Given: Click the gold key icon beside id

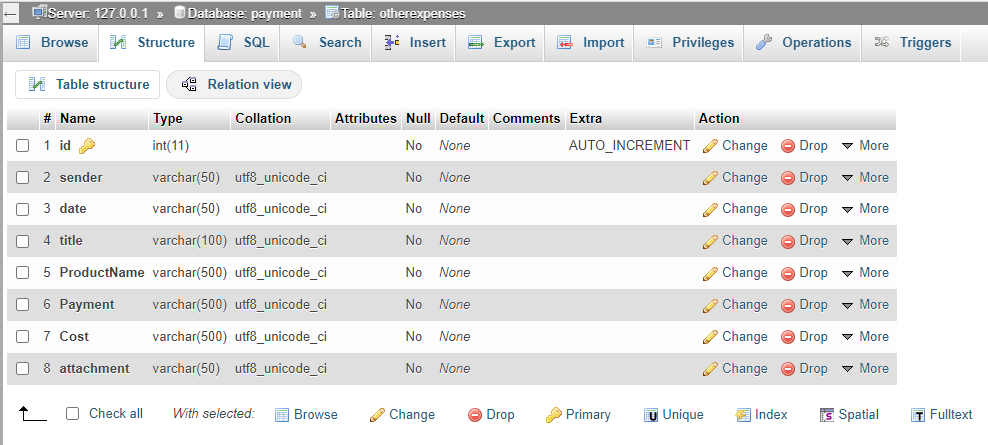Looking at the screenshot, I should [x=87, y=146].
